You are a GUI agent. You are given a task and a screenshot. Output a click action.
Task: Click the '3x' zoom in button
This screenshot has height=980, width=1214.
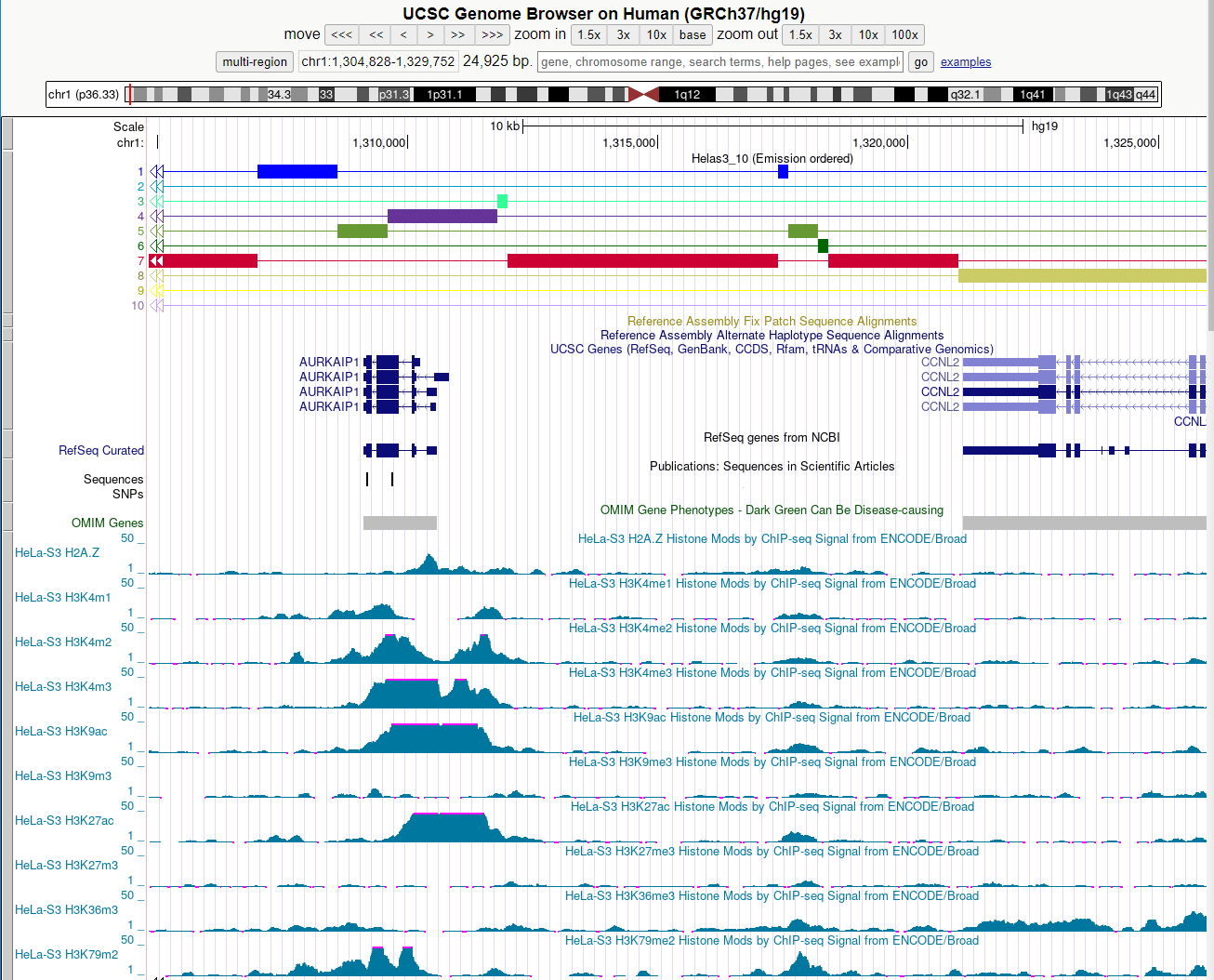(x=623, y=34)
